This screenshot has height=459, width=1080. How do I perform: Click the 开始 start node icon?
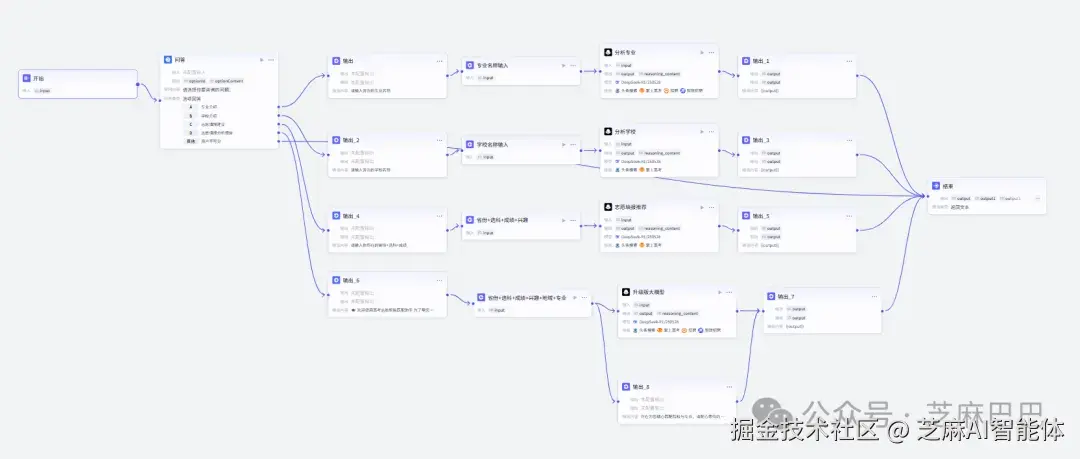pos(26,79)
